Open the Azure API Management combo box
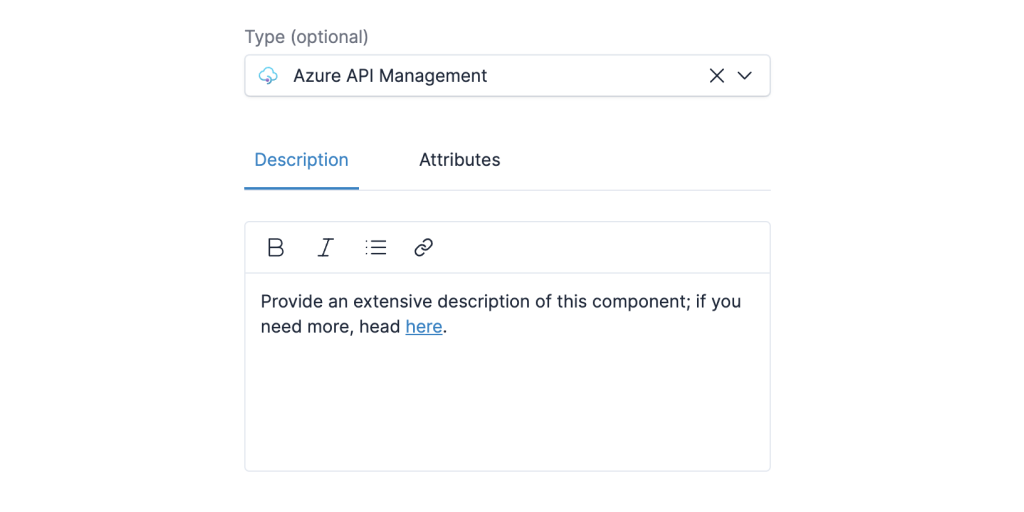 click(480, 76)
